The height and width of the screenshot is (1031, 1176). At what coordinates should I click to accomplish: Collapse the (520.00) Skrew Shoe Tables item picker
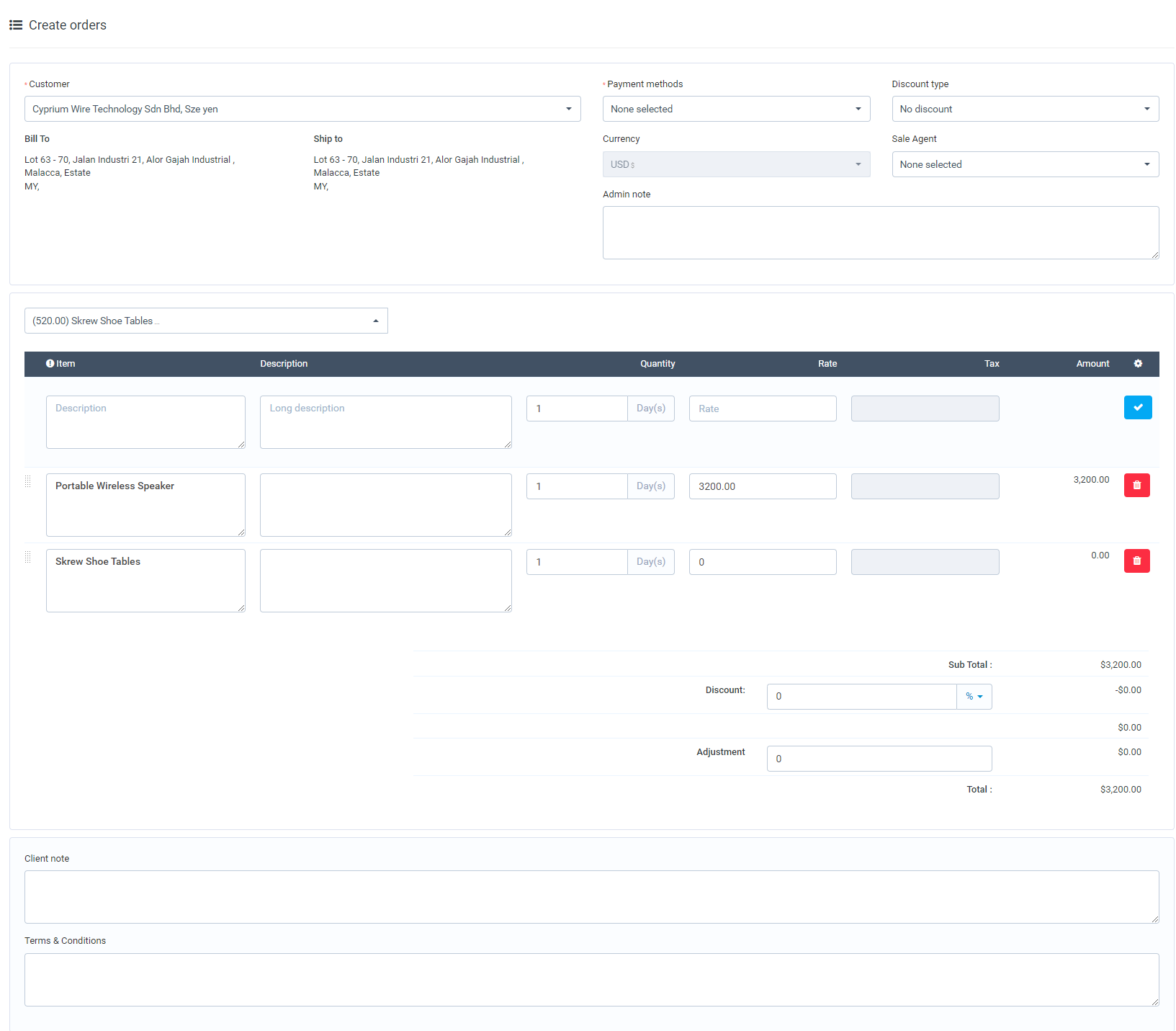[x=375, y=321]
